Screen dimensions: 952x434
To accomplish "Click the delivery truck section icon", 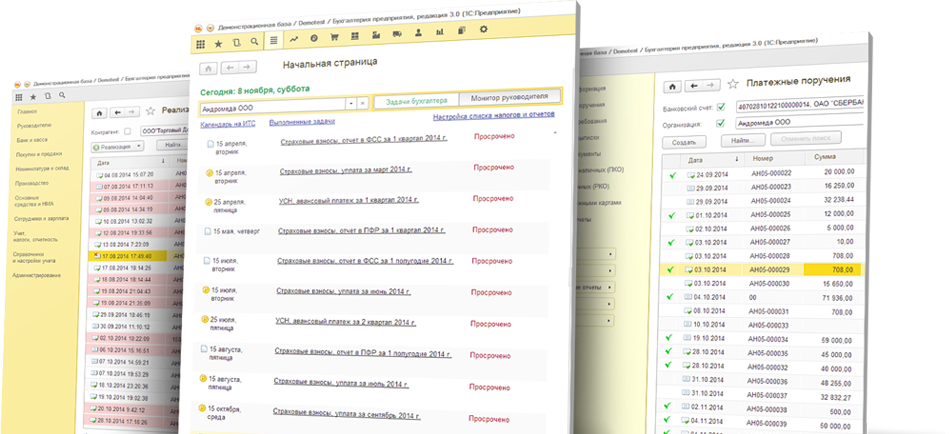I will pyautogui.click(x=397, y=34).
